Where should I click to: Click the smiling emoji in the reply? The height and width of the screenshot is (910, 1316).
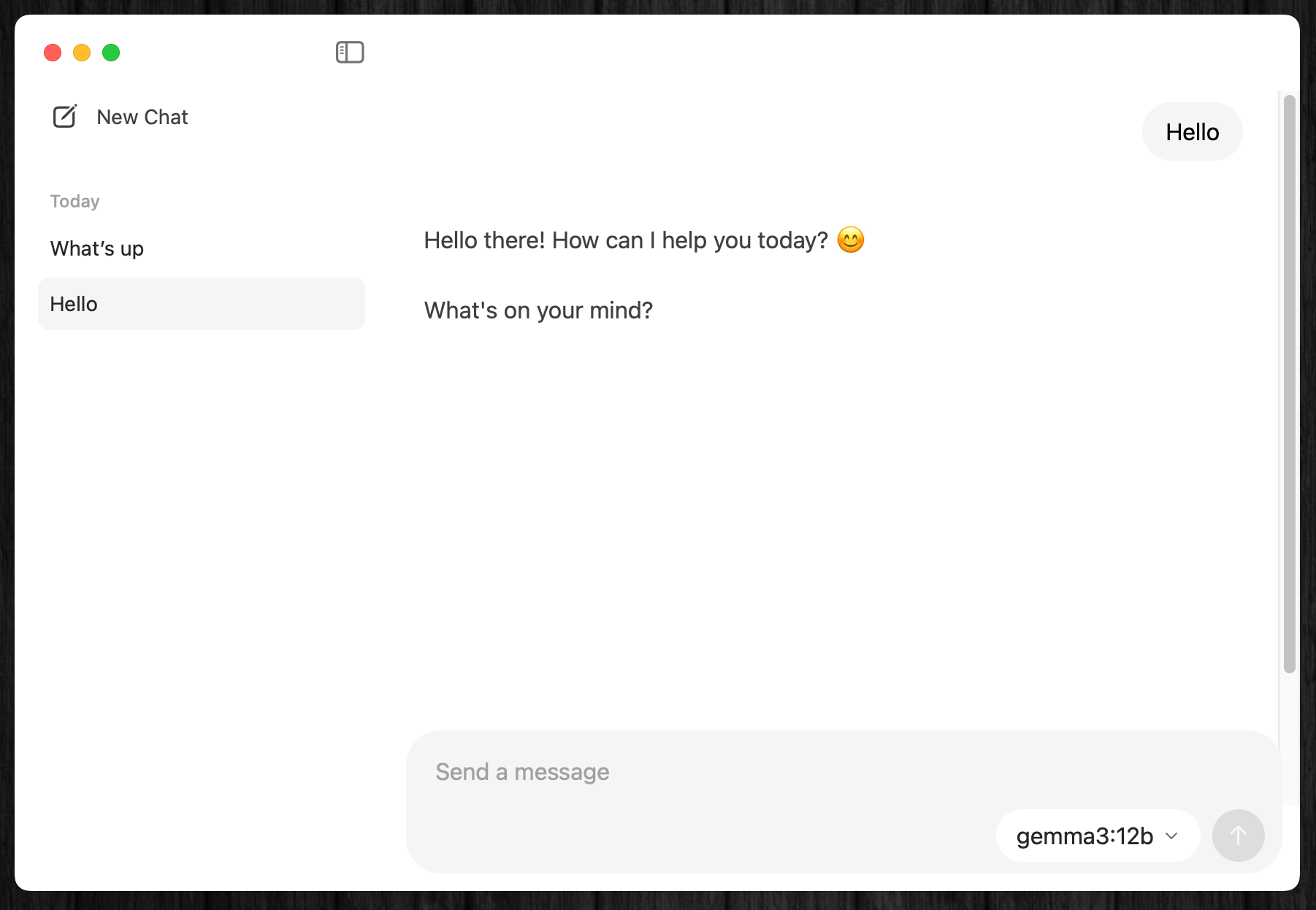pyautogui.click(x=850, y=240)
